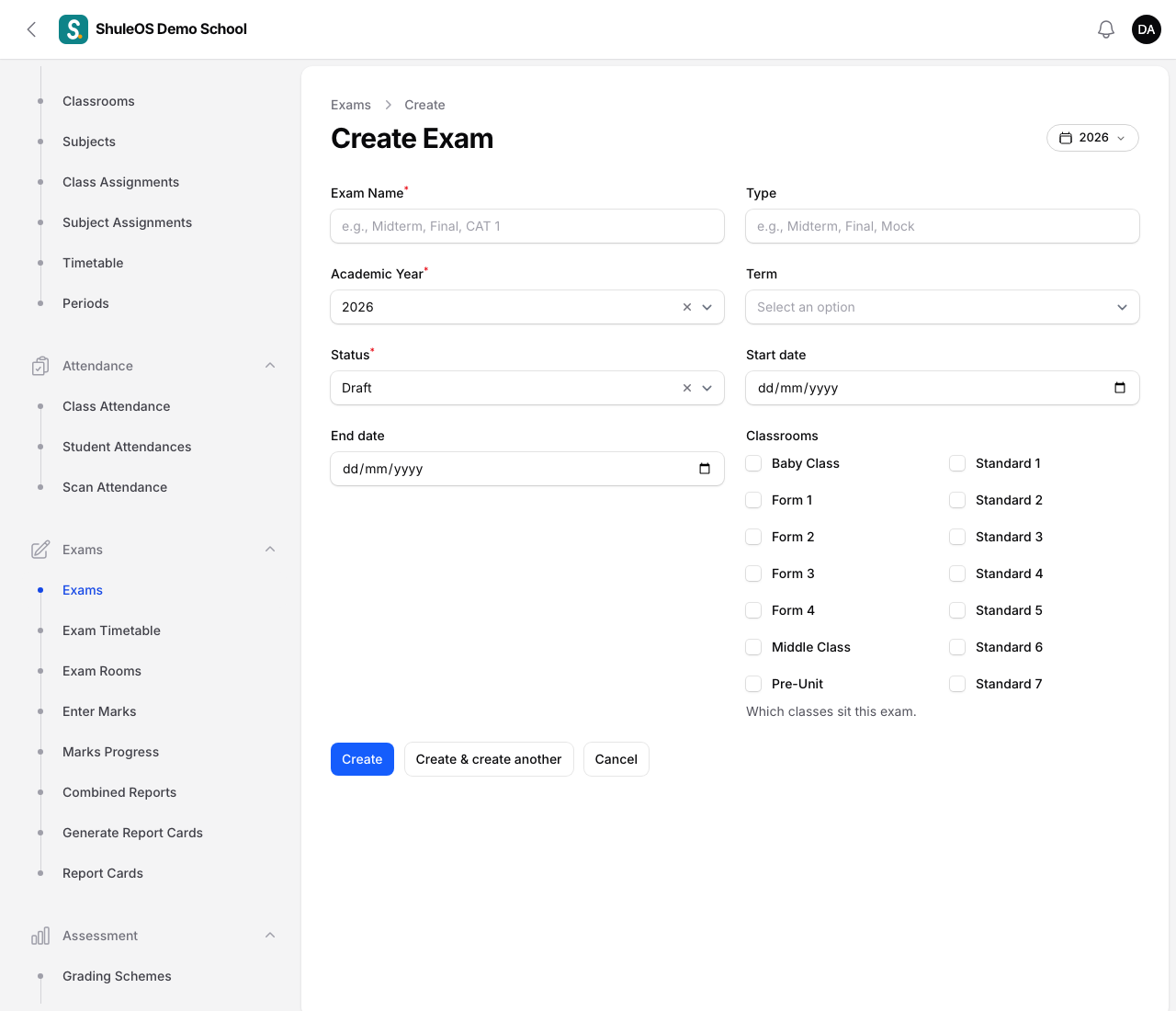Image resolution: width=1176 pixels, height=1011 pixels.
Task: Tick the Pre-Unit checkbox
Action: click(x=753, y=684)
